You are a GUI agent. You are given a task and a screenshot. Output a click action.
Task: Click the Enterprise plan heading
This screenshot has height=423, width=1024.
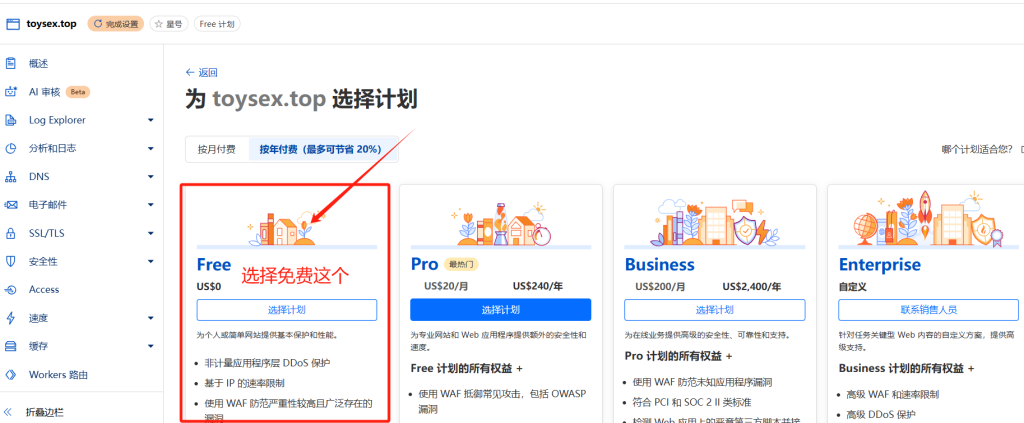click(x=880, y=264)
